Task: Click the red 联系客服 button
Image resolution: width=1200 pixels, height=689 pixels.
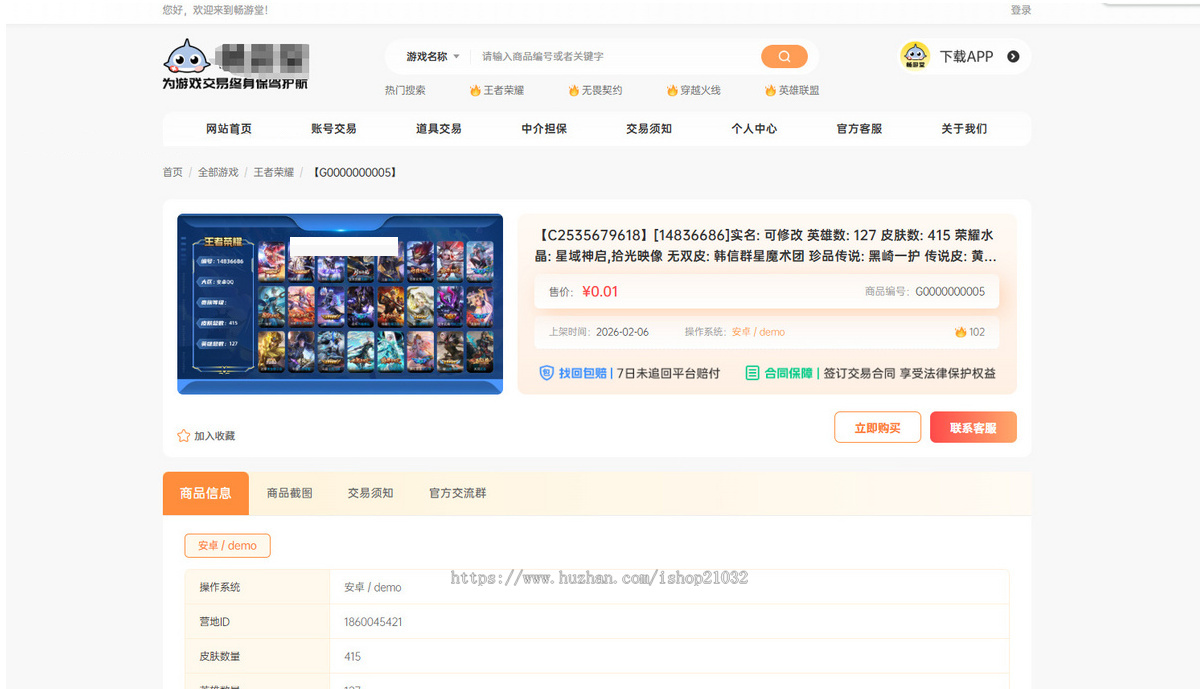Action: (973, 427)
